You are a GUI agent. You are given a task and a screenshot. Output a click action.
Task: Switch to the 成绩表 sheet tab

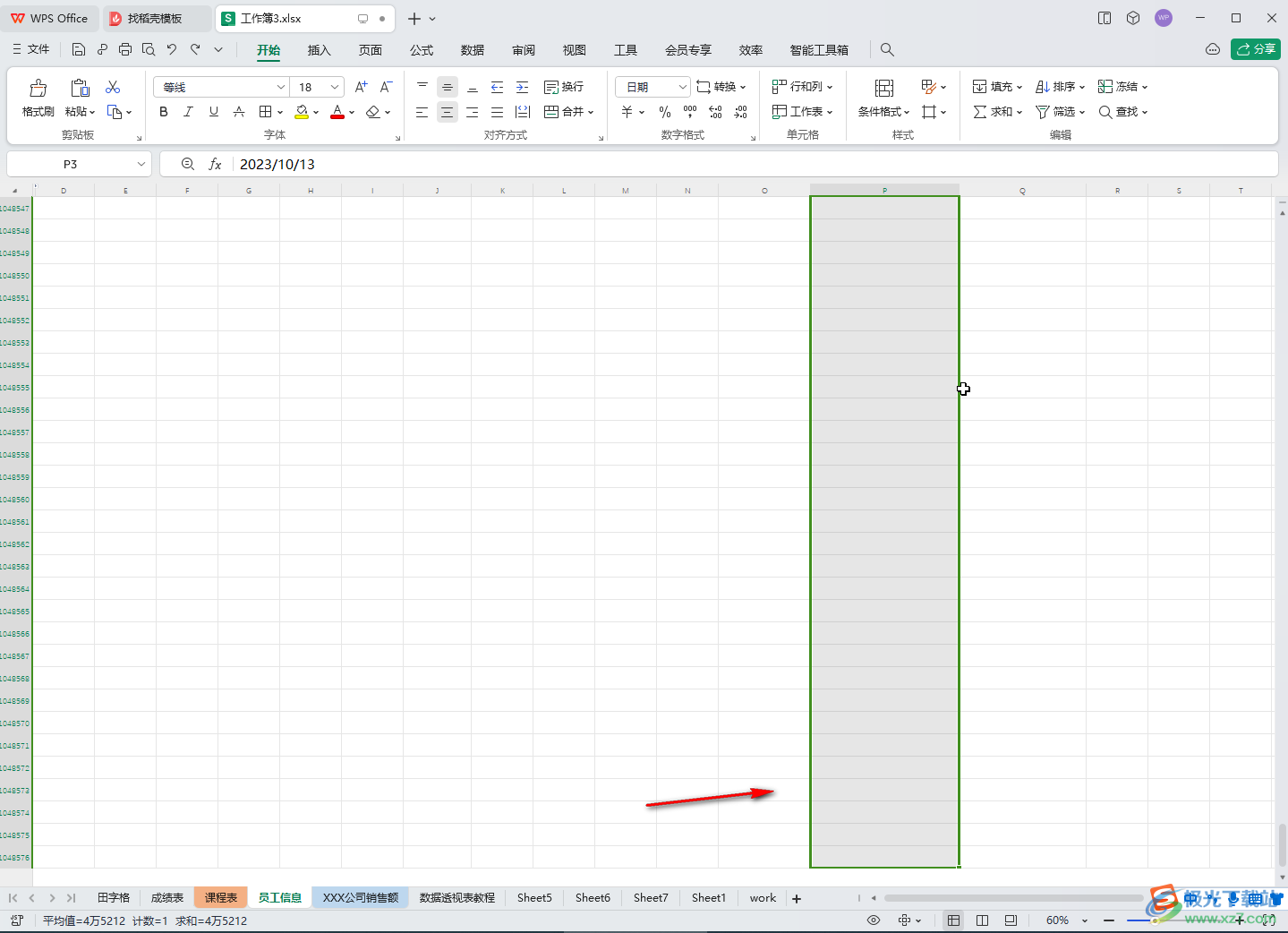pos(167,898)
